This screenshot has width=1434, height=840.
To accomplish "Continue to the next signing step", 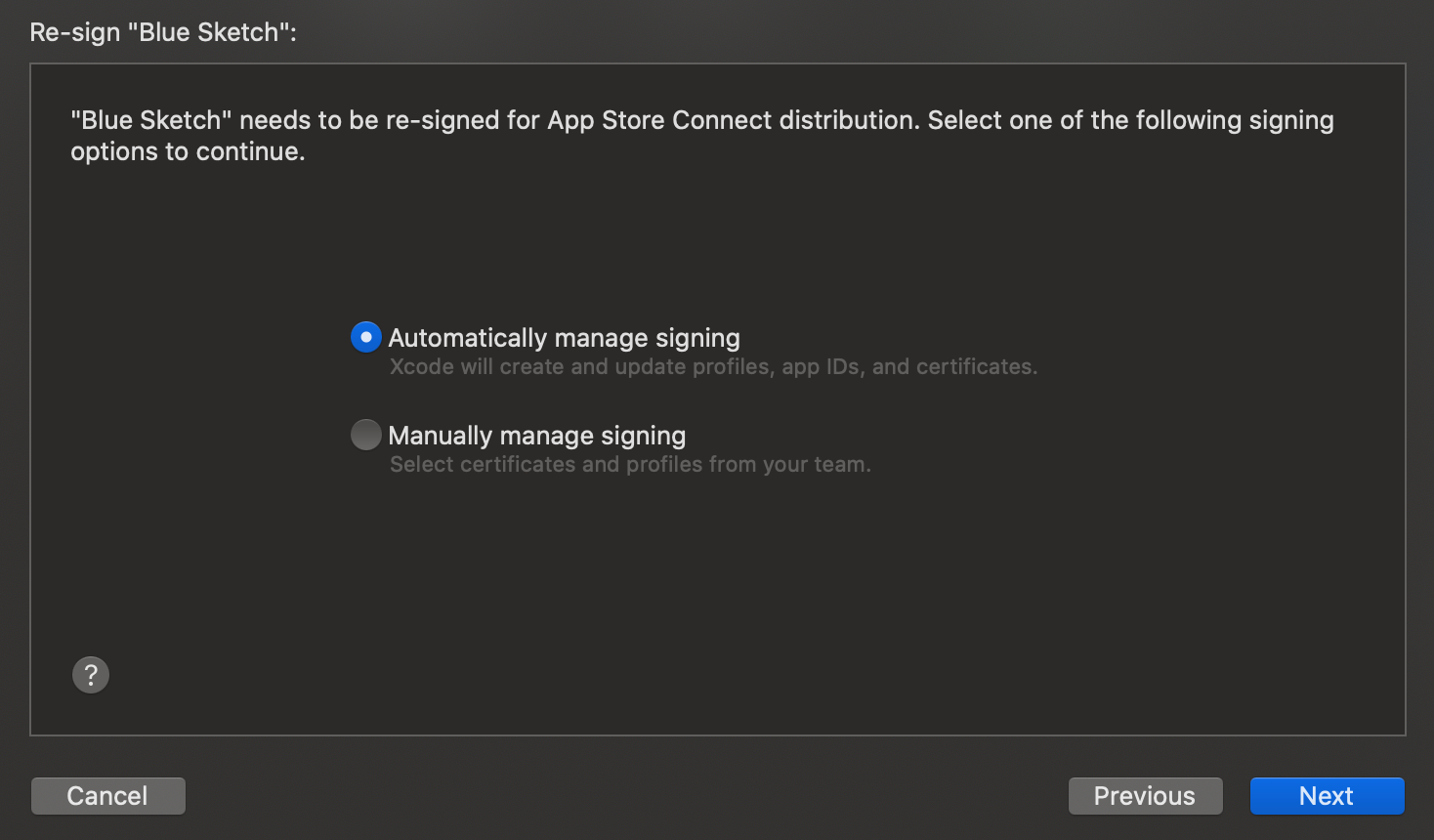I will pos(1327,796).
